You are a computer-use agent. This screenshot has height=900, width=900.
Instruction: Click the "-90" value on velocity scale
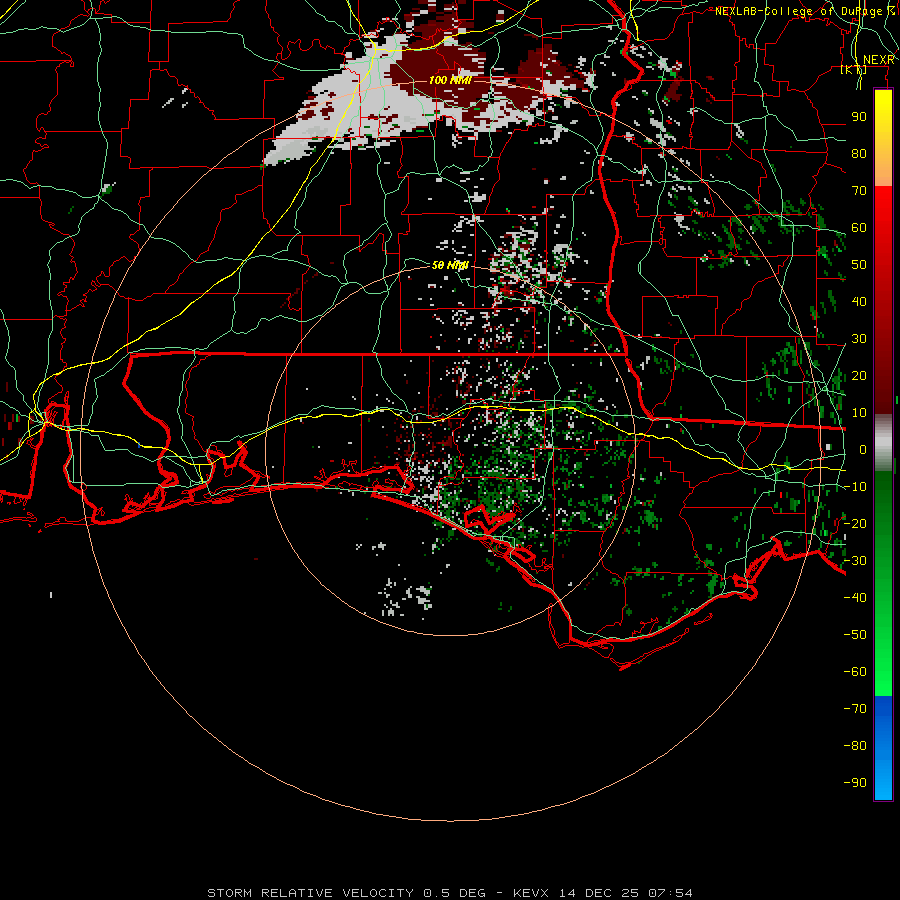coord(855,783)
